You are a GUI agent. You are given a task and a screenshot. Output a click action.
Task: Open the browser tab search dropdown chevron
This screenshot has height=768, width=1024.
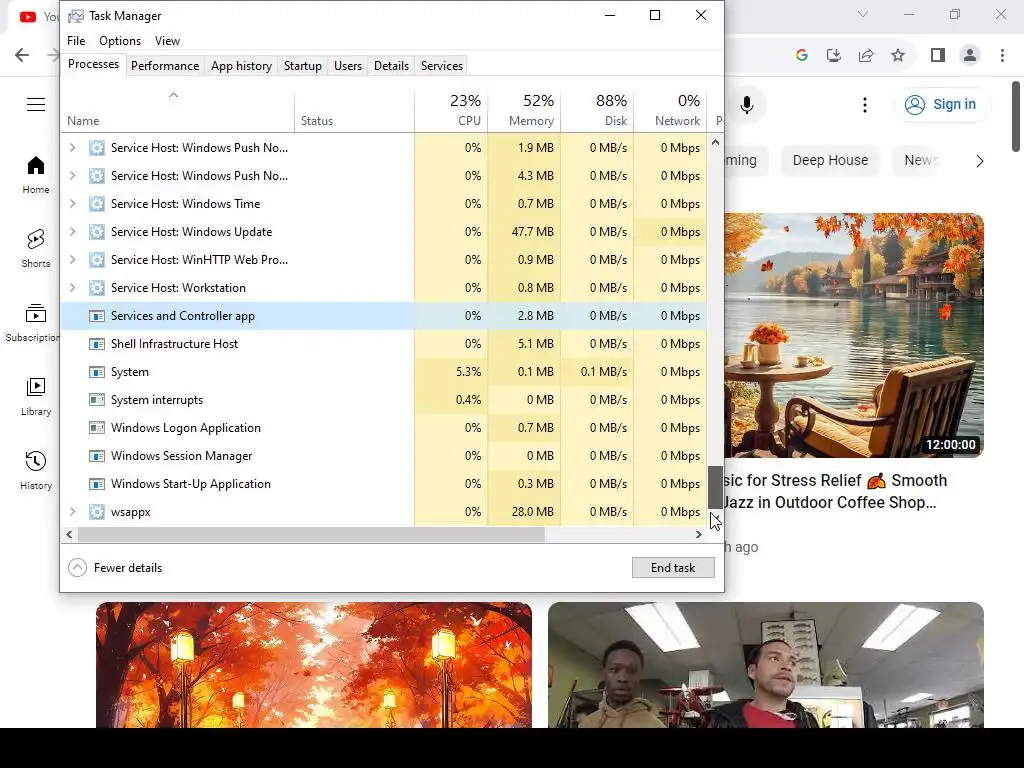tap(863, 14)
